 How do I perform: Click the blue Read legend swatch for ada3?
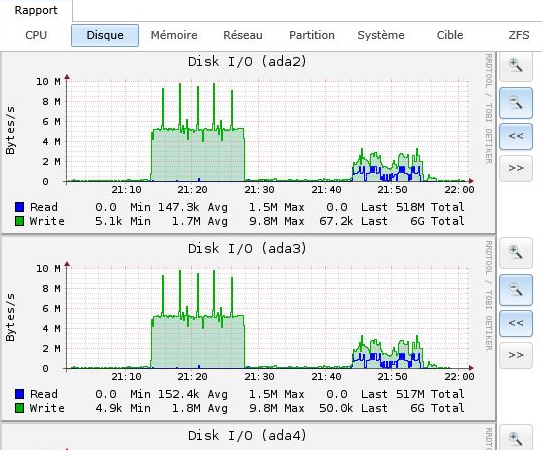click(20, 394)
